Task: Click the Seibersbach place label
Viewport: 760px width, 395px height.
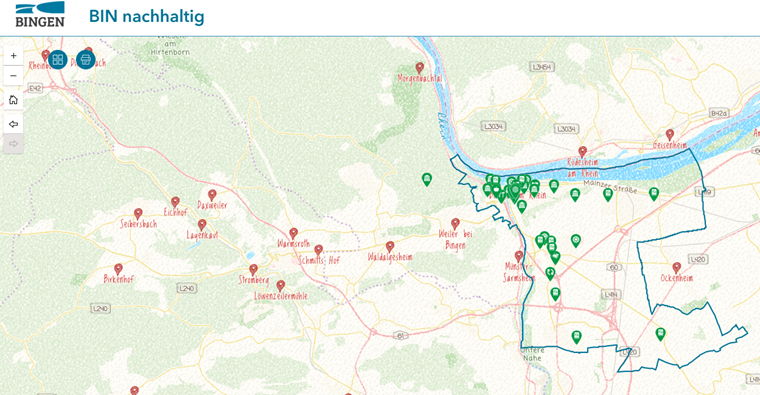Action: 139,224
